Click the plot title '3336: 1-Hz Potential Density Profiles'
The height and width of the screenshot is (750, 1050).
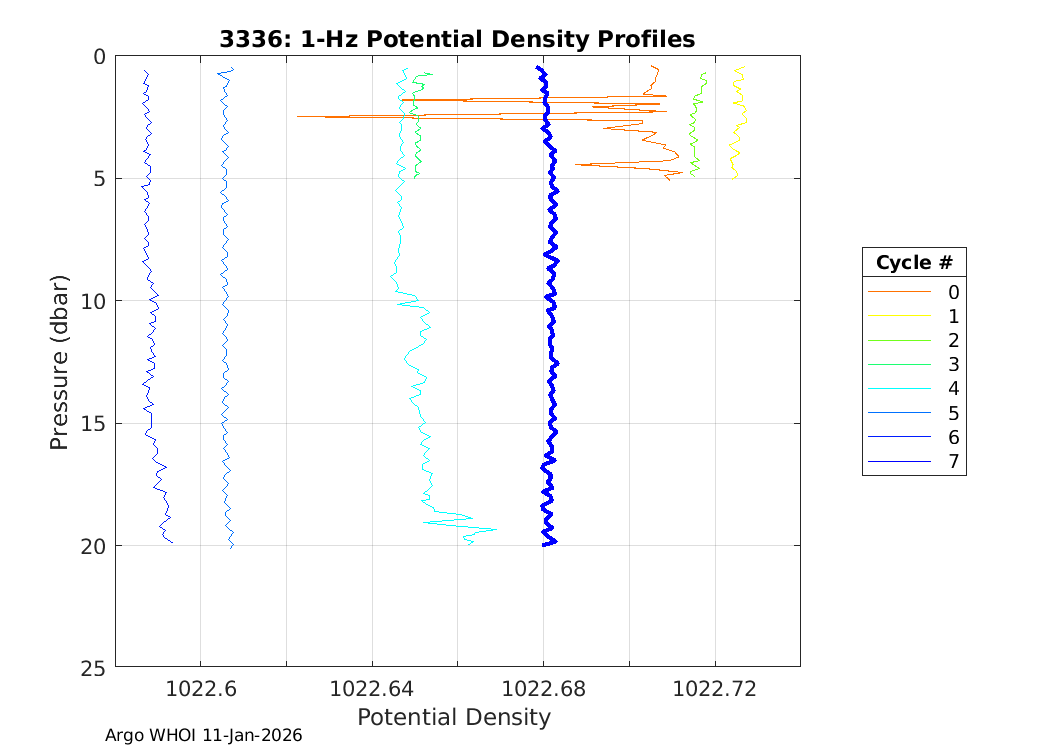(x=457, y=39)
